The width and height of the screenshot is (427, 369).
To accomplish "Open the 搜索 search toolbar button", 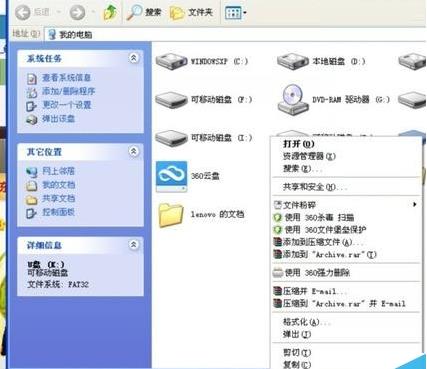I will click(144, 13).
